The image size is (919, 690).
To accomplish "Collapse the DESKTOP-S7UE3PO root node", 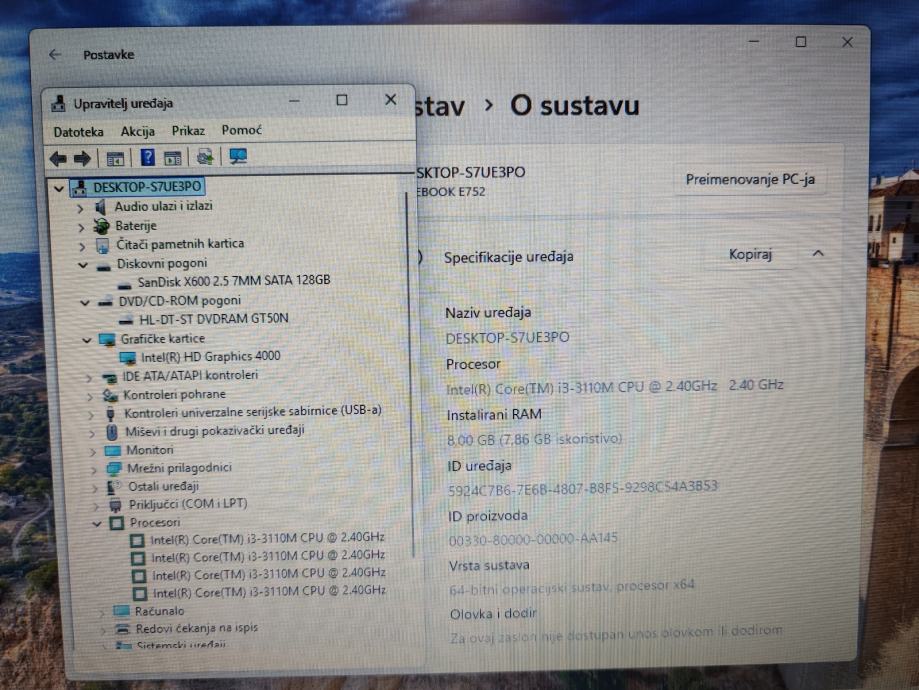I will click(59, 189).
